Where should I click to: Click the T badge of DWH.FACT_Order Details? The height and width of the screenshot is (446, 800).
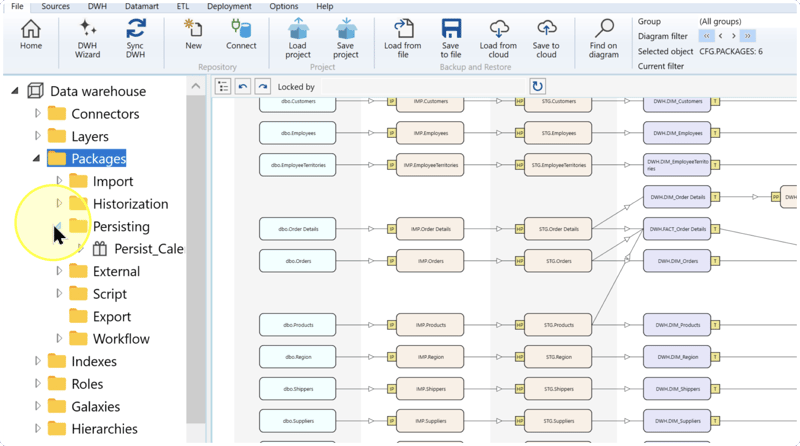coord(715,229)
